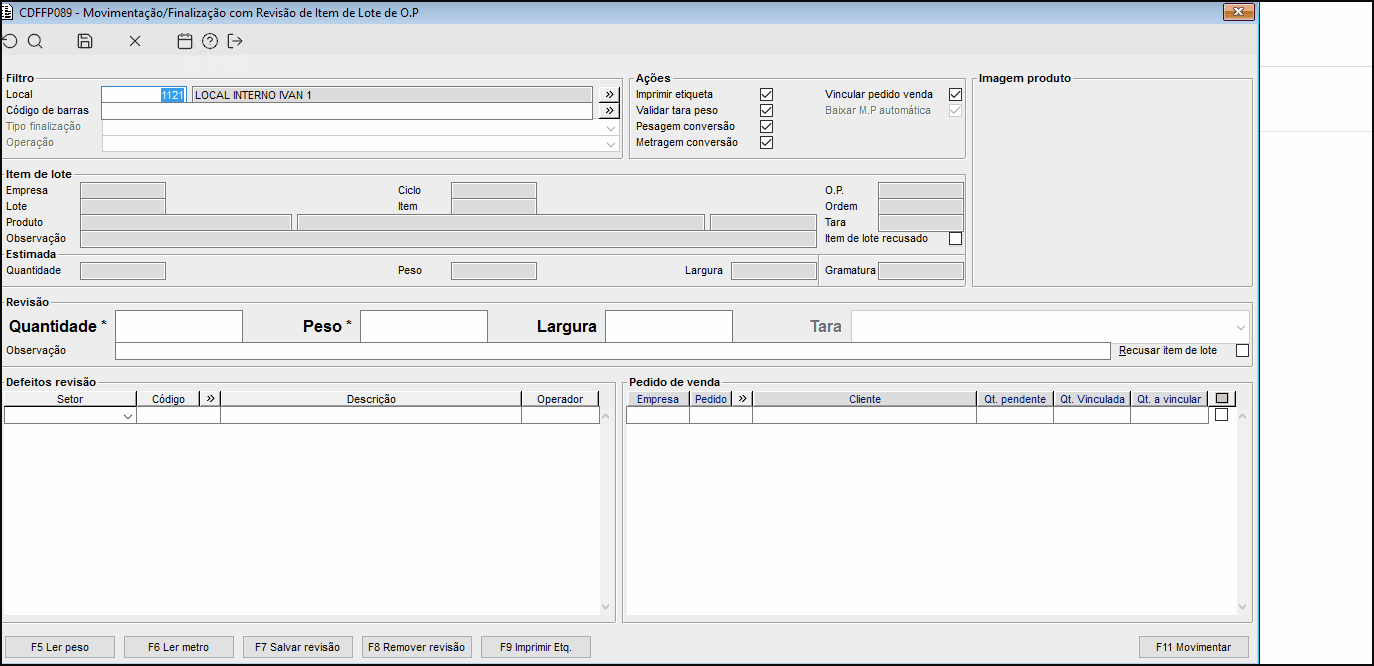Image resolution: width=1374 pixels, height=666 pixels.
Task: Open the Operação dropdown
Action: pyautogui.click(x=610, y=143)
